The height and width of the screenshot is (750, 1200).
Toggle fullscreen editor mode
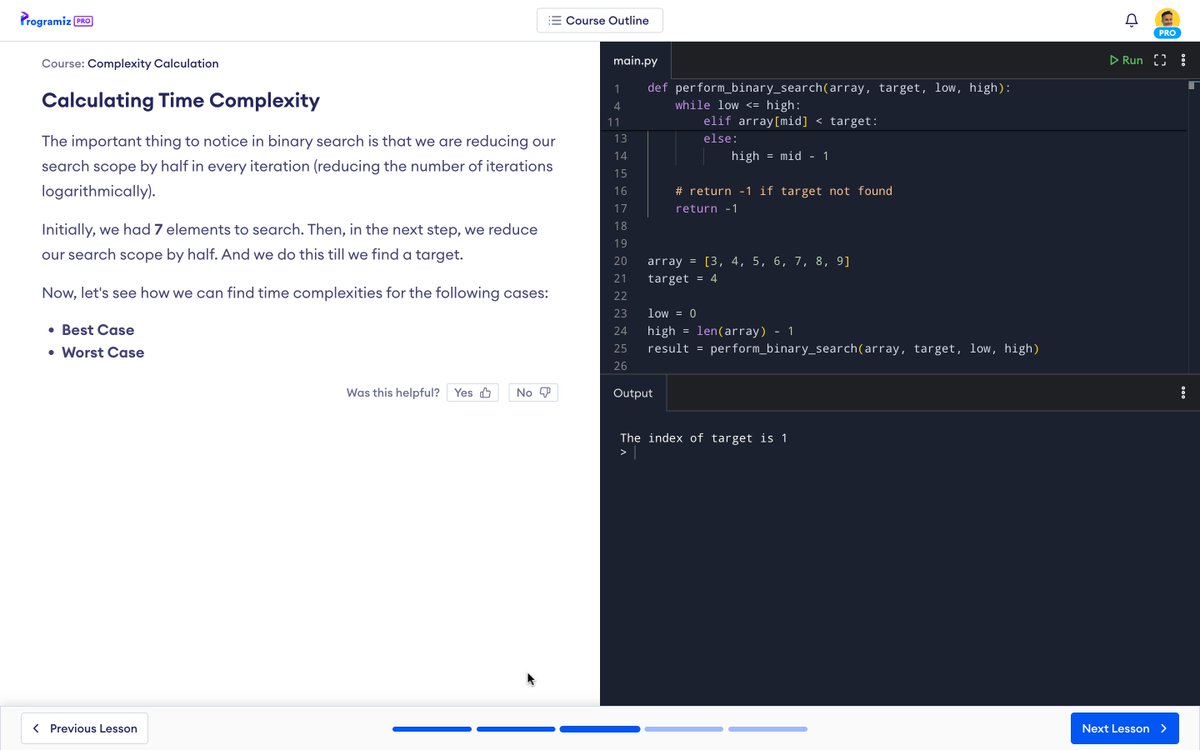[1160, 60]
